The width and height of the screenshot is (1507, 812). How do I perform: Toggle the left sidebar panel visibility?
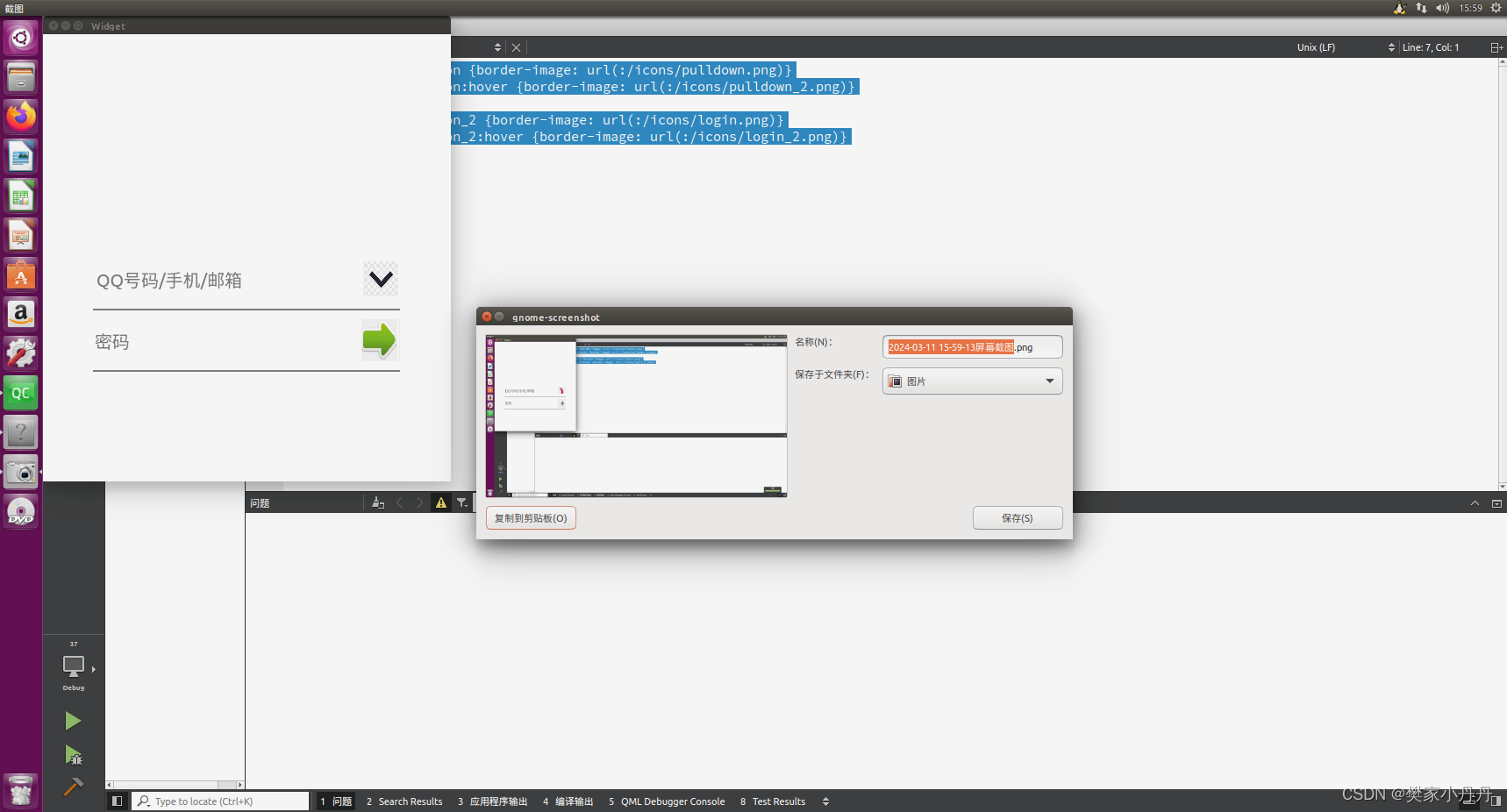[x=117, y=801]
